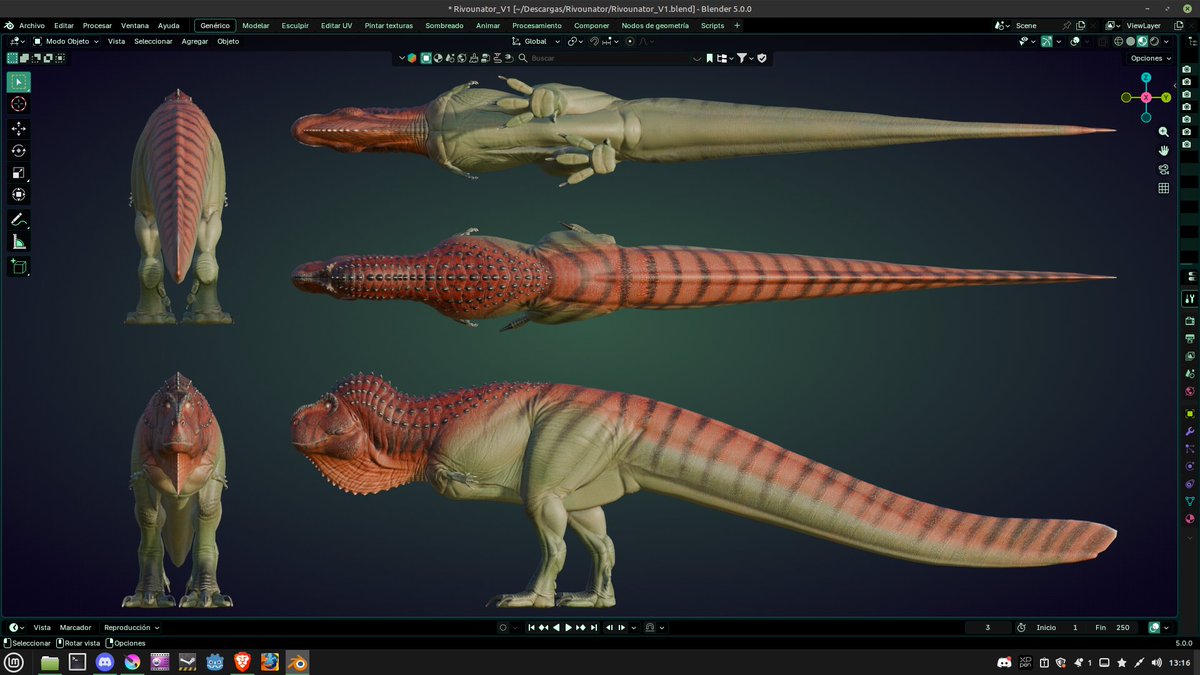Screen dimensions: 1200x675
Task: Activate the Rotate tool
Action: 18,150
